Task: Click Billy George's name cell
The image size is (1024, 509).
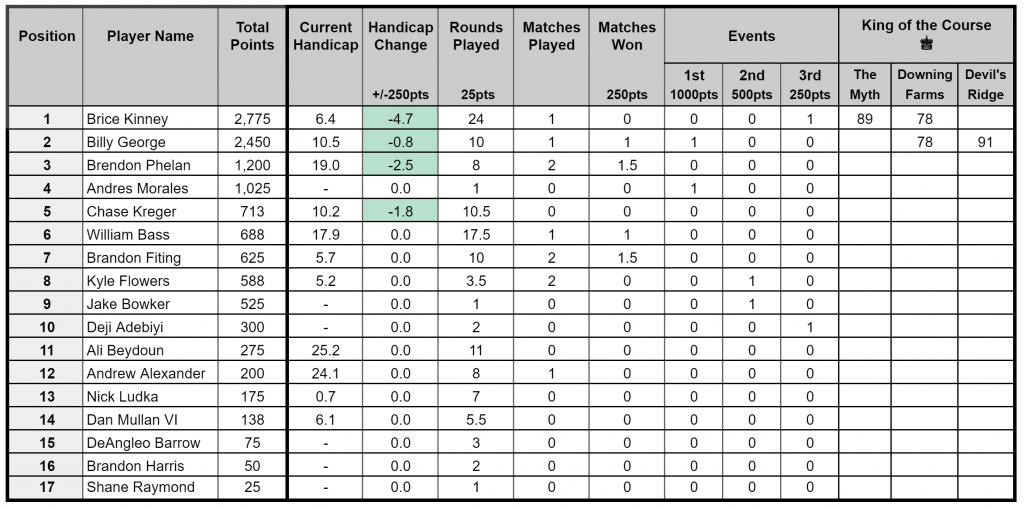Action: (150, 142)
